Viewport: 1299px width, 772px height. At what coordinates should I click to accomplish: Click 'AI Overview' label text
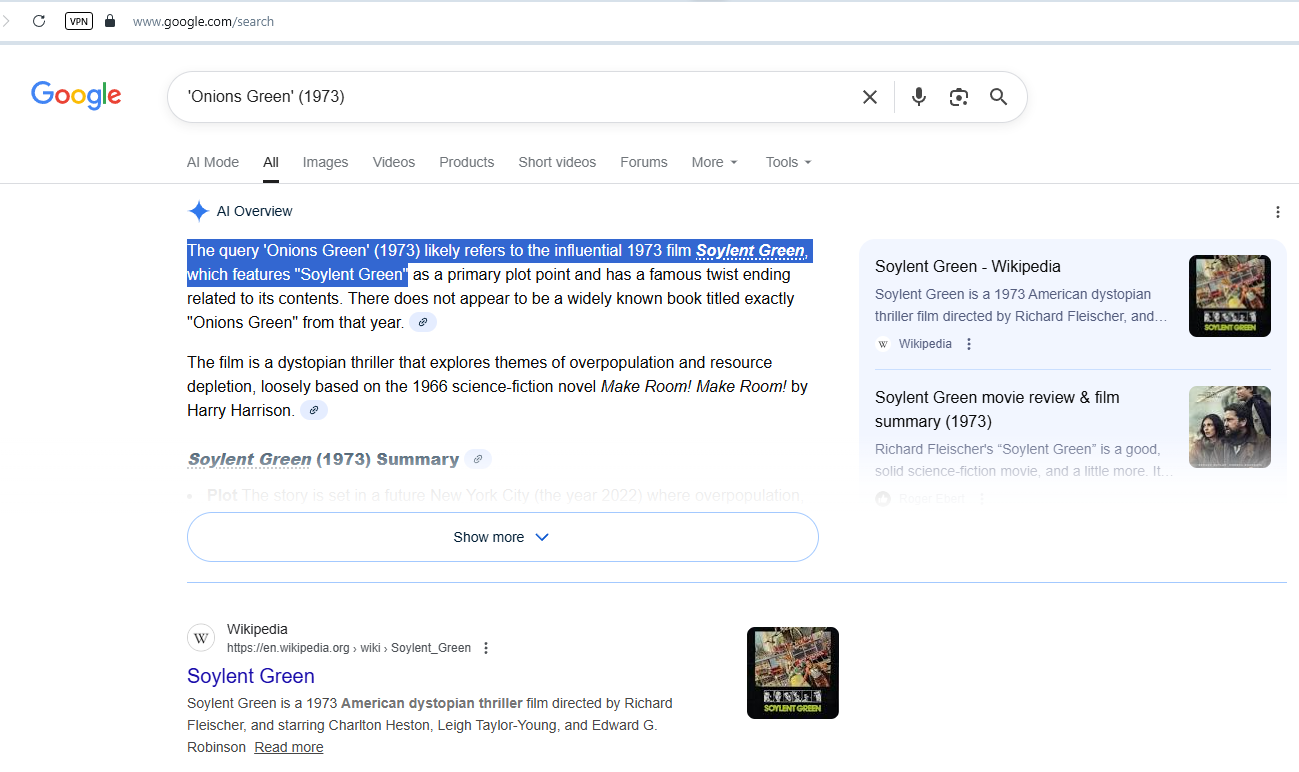(255, 211)
